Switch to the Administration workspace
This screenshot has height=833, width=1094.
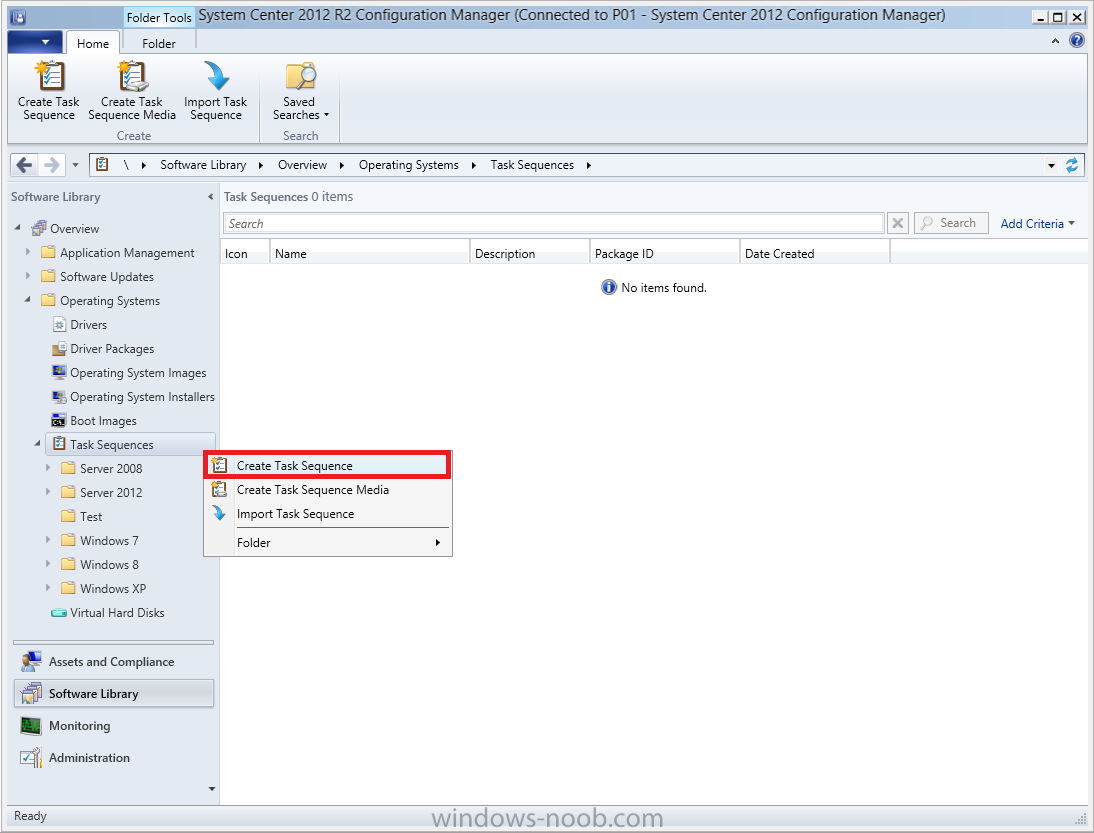[x=114, y=758]
